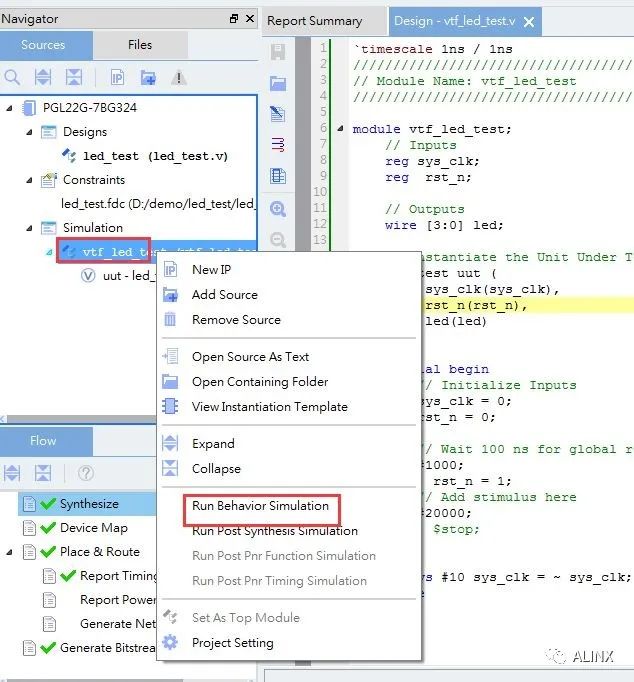Click the 'wire [3:0] led;' code line
The image size is (634, 682).
(x=444, y=225)
